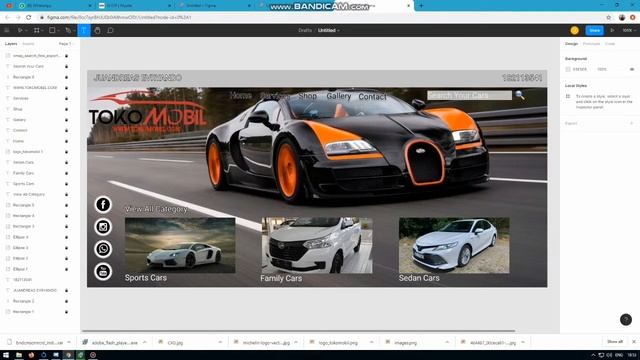Click the browser reload icon
640x360 pixels.
click(29, 17)
